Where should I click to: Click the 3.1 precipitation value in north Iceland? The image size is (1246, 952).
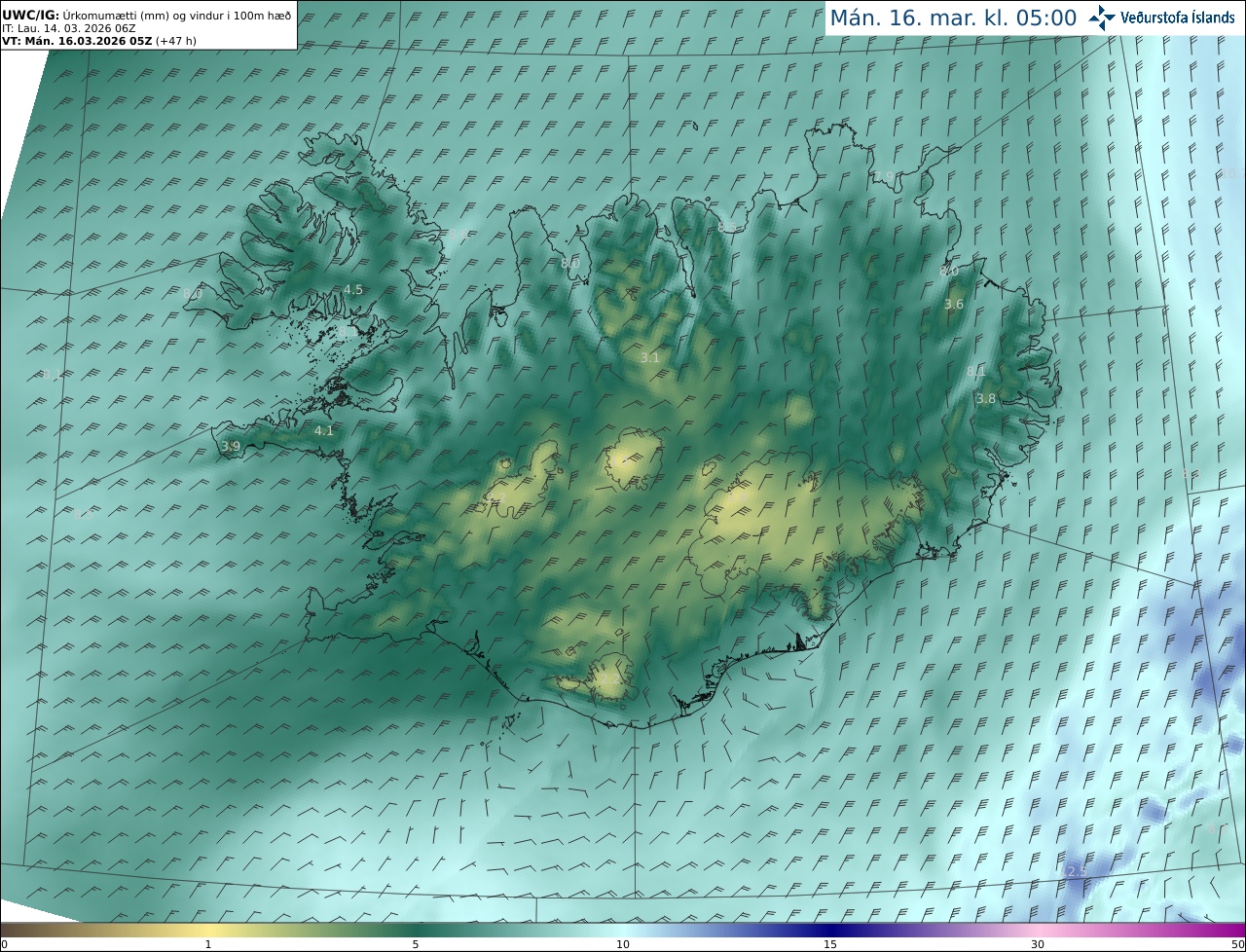(649, 358)
